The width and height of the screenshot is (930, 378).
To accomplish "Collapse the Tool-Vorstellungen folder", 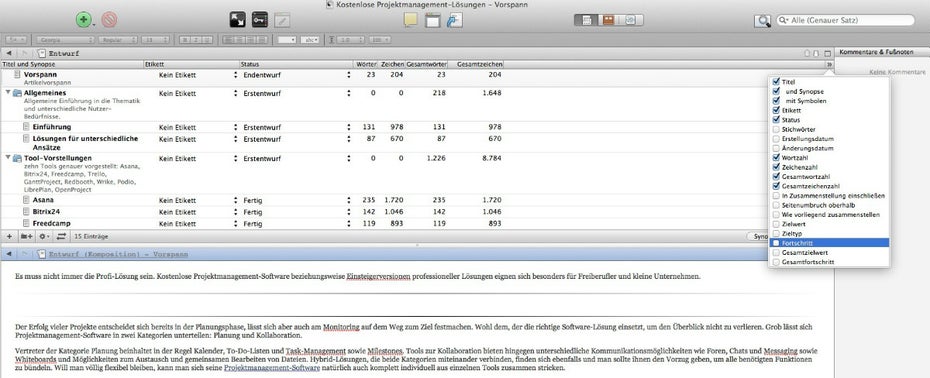I will click(x=8, y=158).
